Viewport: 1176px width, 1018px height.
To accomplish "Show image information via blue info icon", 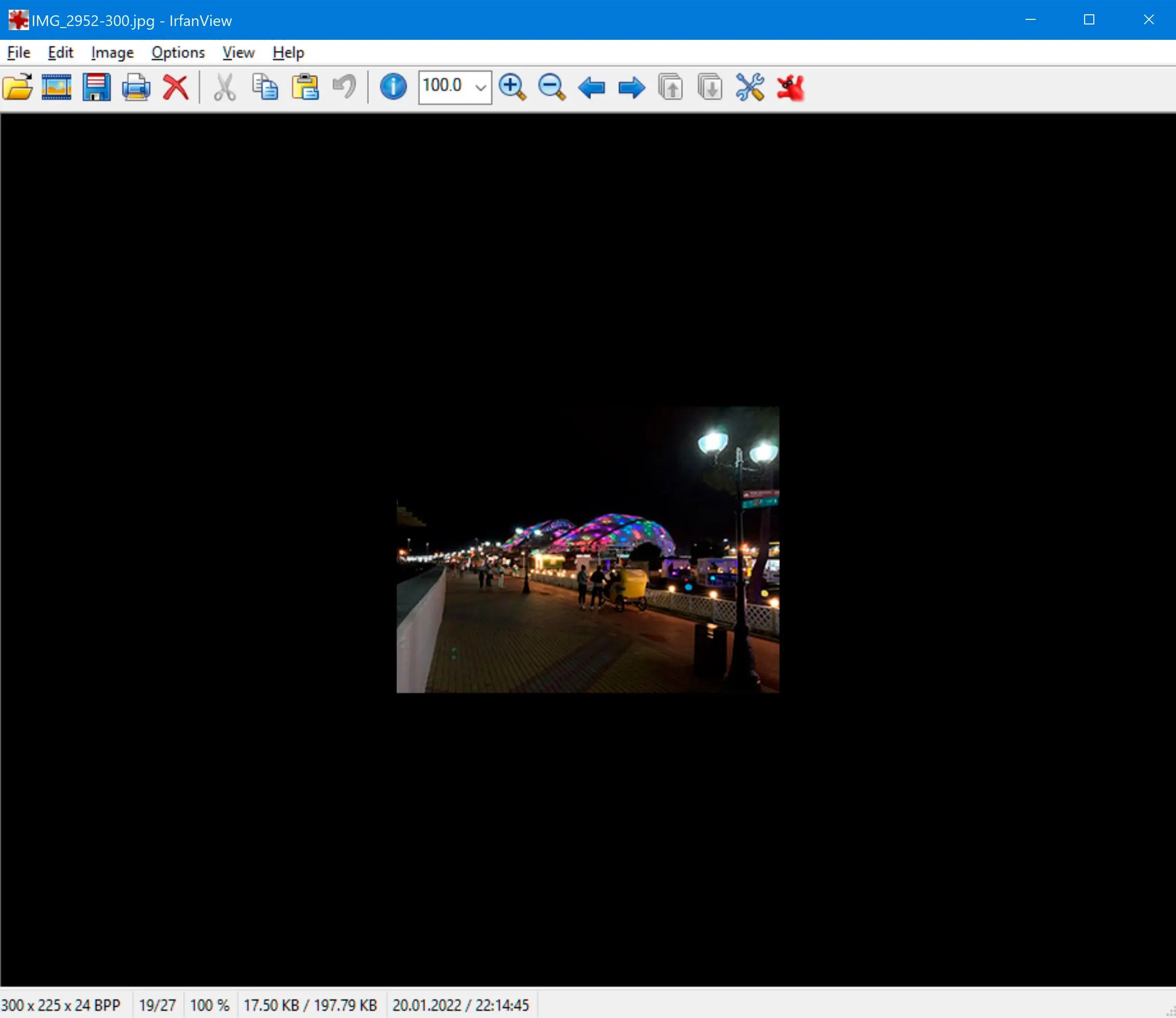I will pos(393,87).
